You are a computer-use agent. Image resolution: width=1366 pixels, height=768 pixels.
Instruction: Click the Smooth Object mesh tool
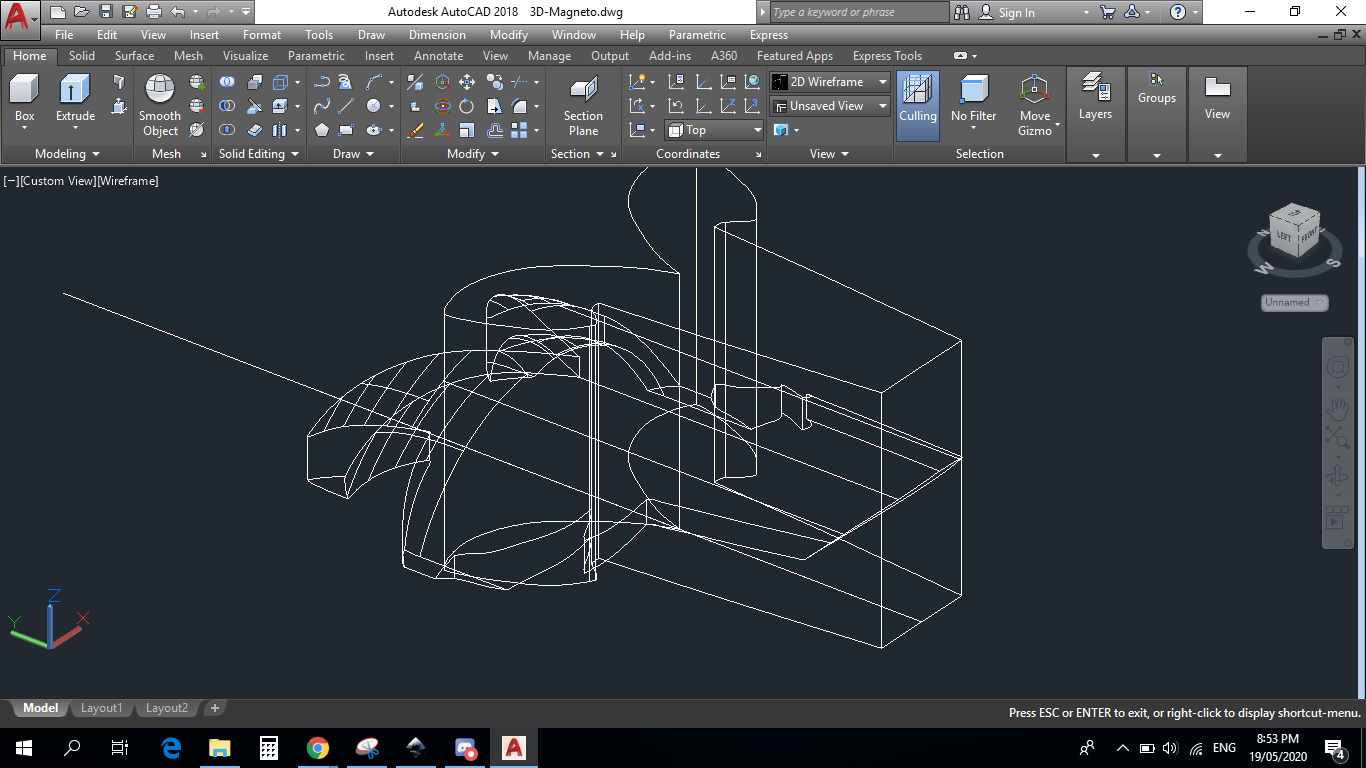(160, 105)
